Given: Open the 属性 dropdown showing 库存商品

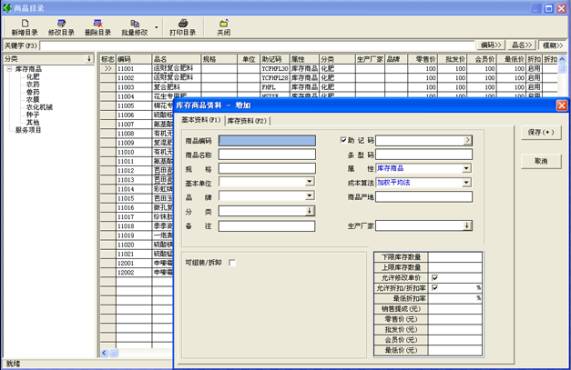Looking at the screenshot, I should (466, 168).
